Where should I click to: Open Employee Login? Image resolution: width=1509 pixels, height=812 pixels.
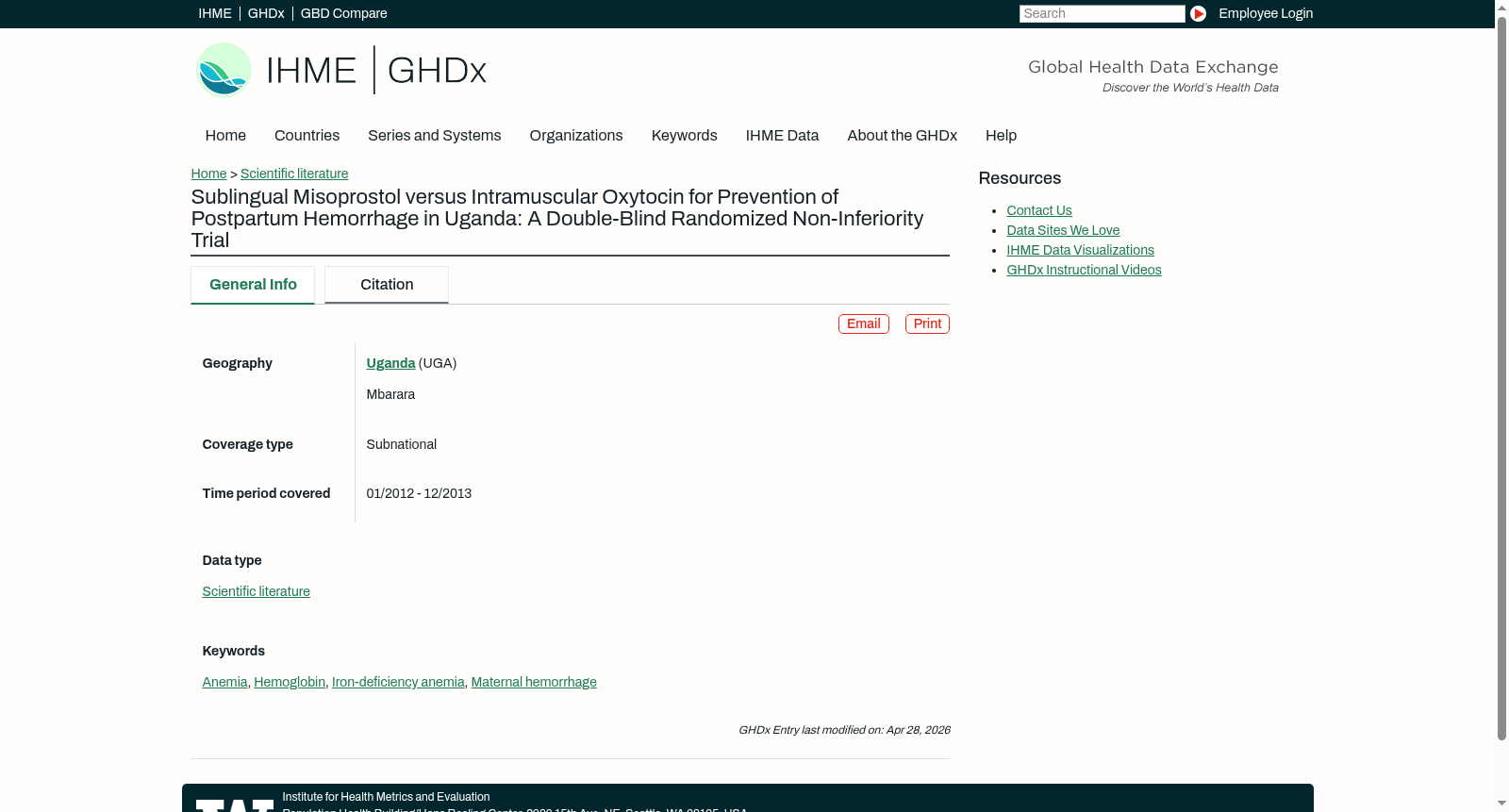pyautogui.click(x=1266, y=13)
